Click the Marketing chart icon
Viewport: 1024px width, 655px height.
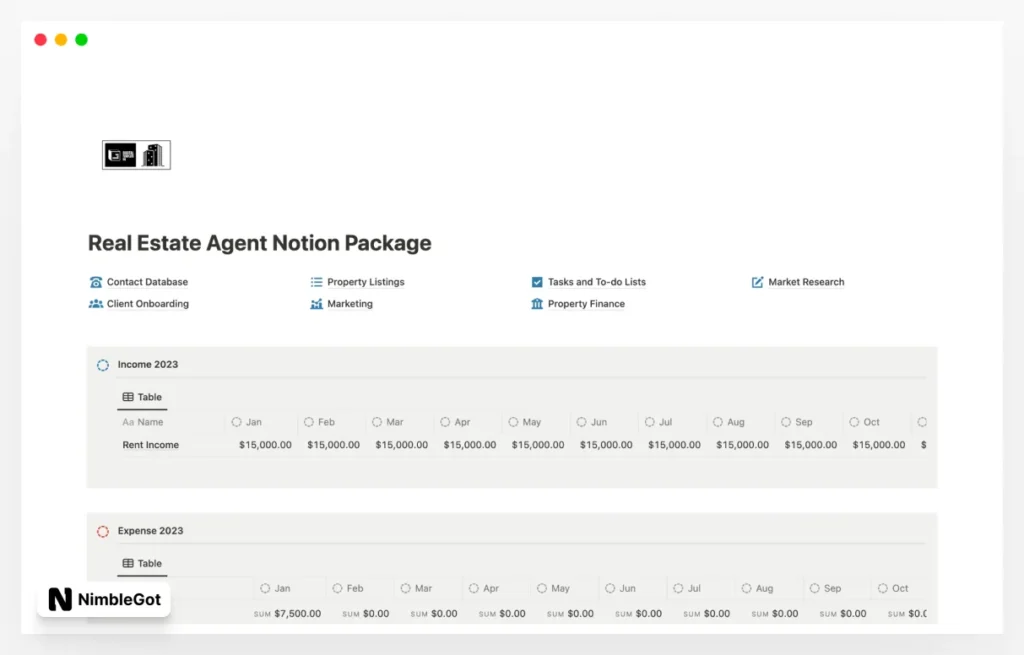click(317, 304)
